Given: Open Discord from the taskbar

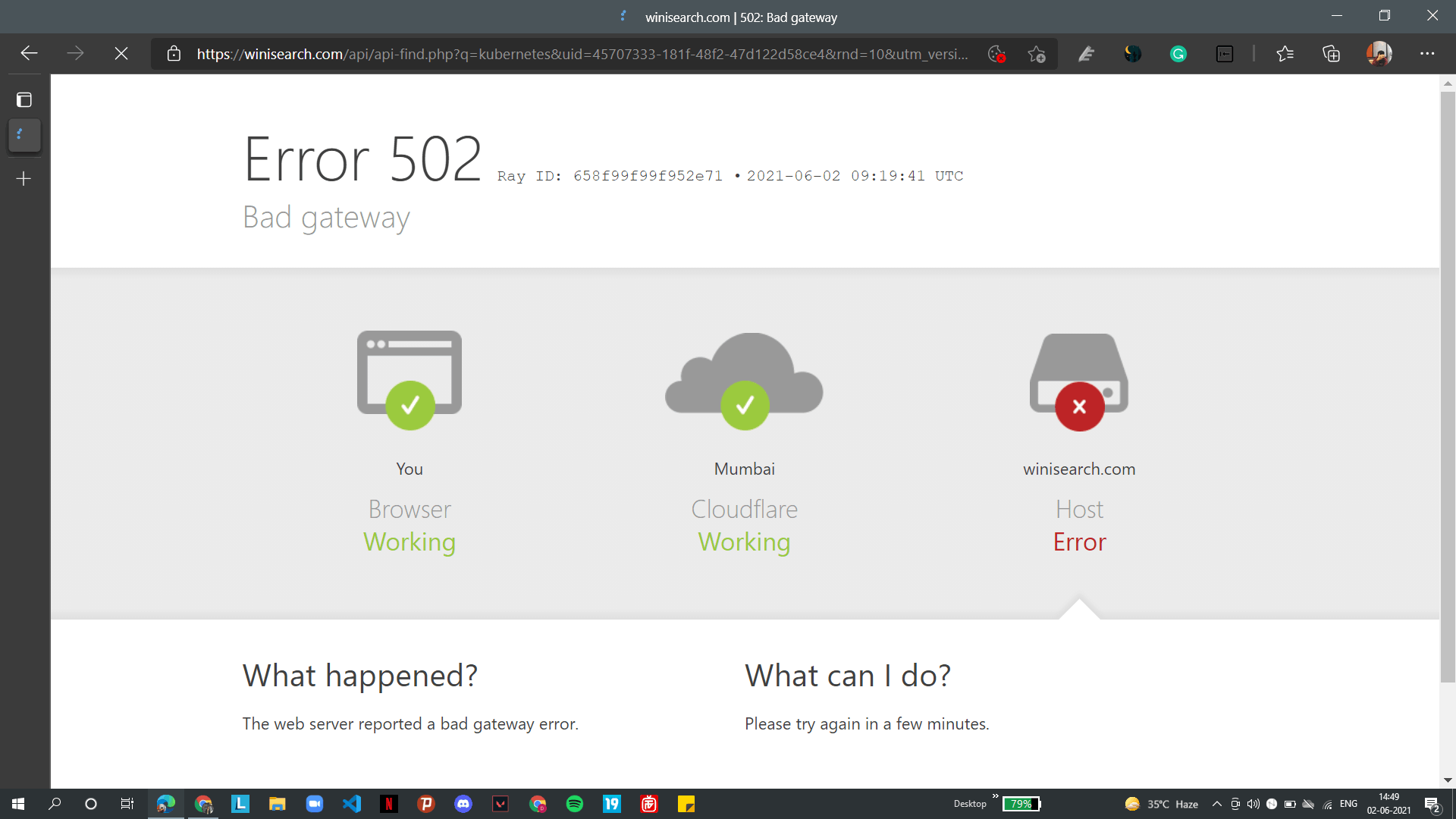Looking at the screenshot, I should (463, 804).
